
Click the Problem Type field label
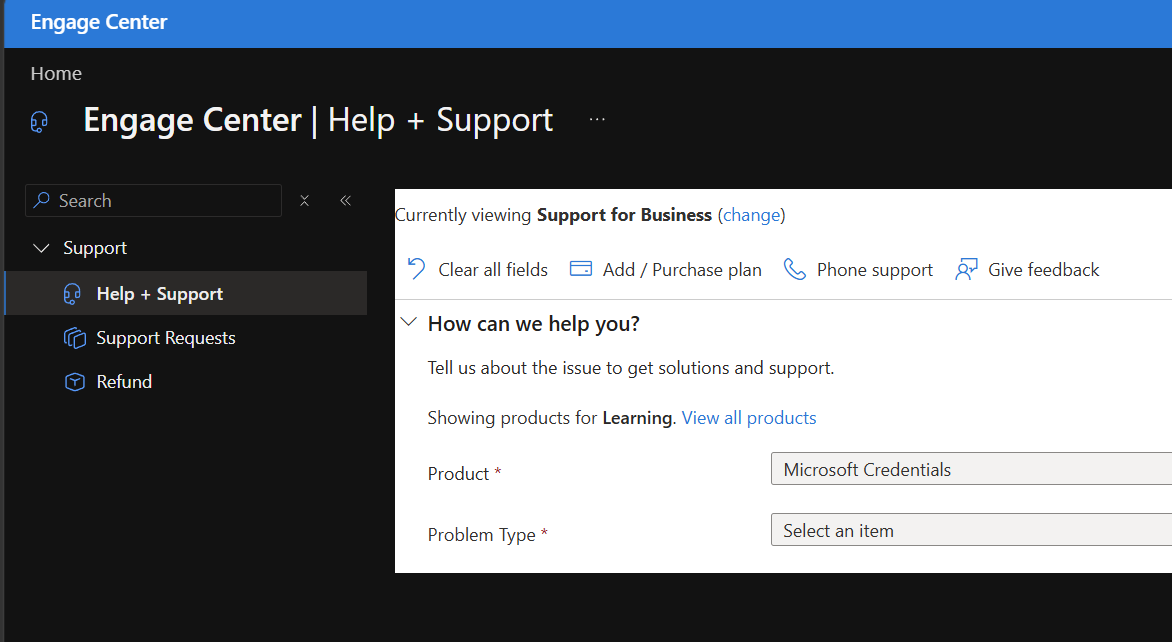[x=481, y=535]
